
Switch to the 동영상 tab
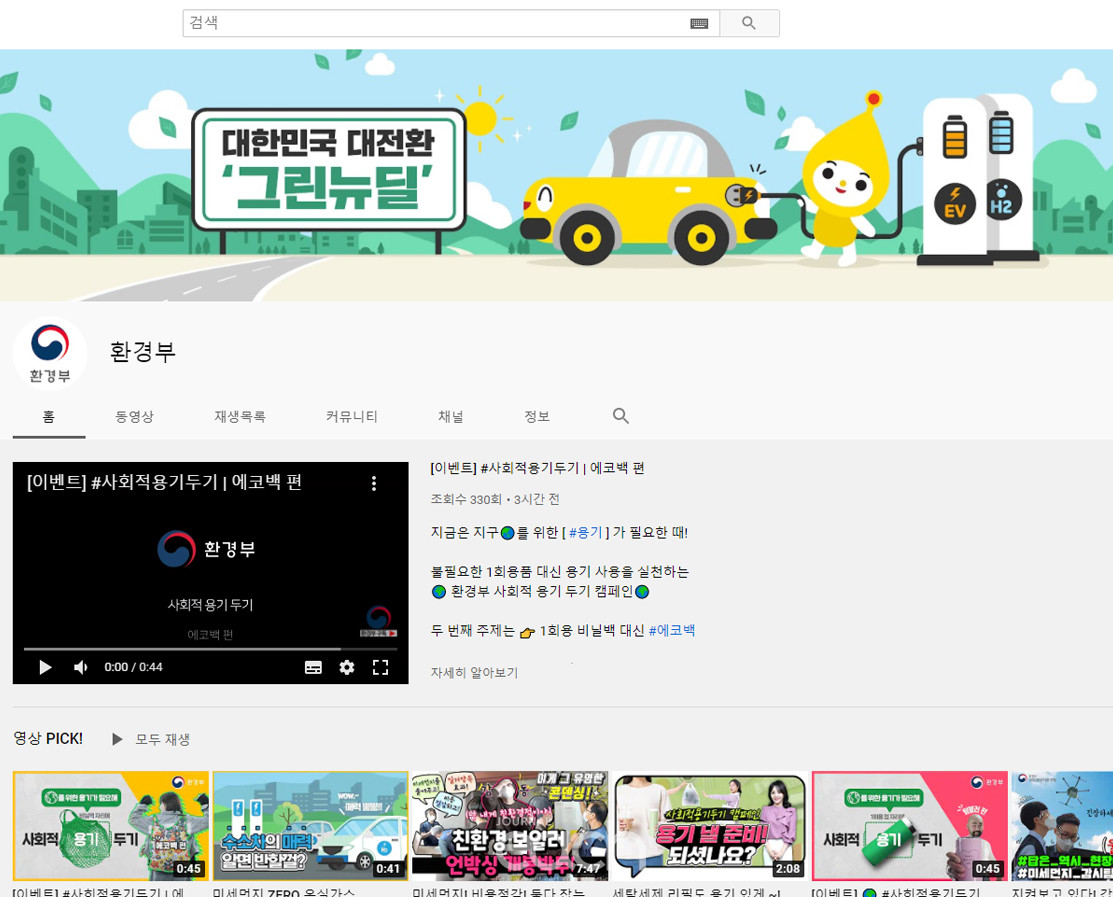coord(134,416)
